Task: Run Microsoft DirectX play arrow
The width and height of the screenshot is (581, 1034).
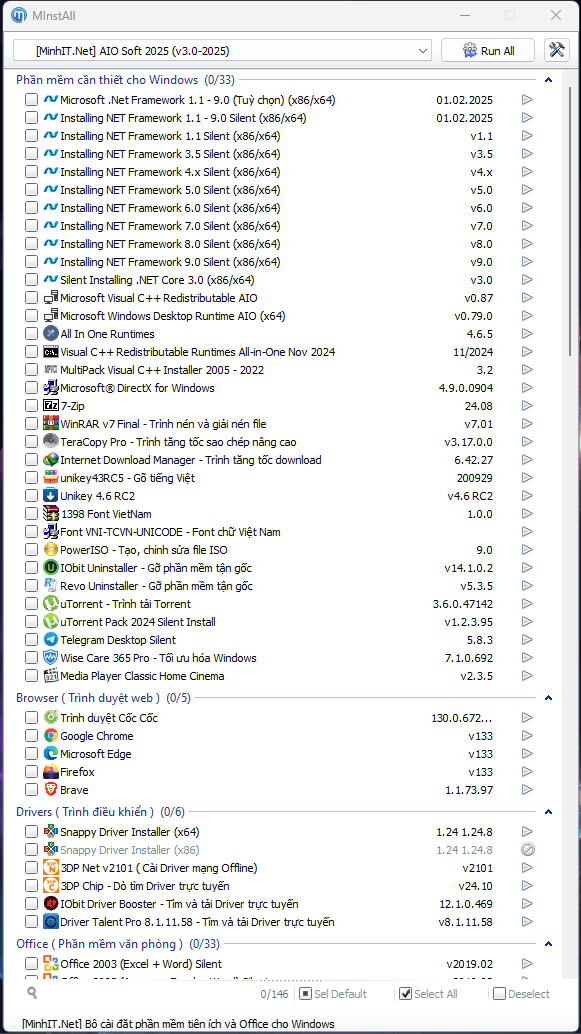Action: (527, 388)
